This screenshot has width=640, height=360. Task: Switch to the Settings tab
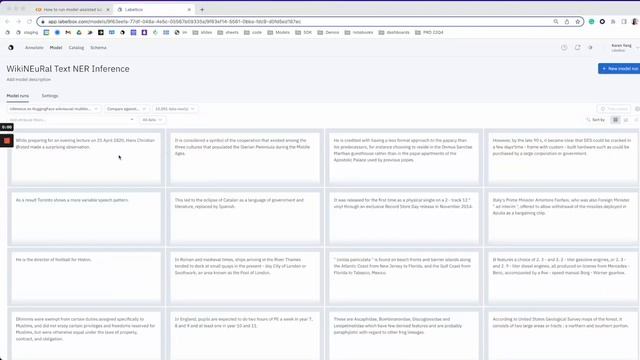(50, 96)
